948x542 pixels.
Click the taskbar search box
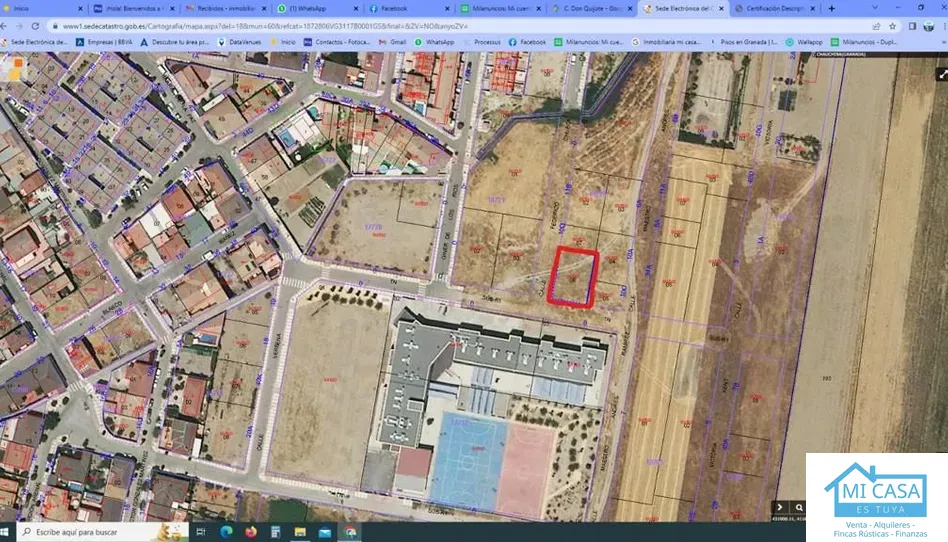click(x=103, y=532)
